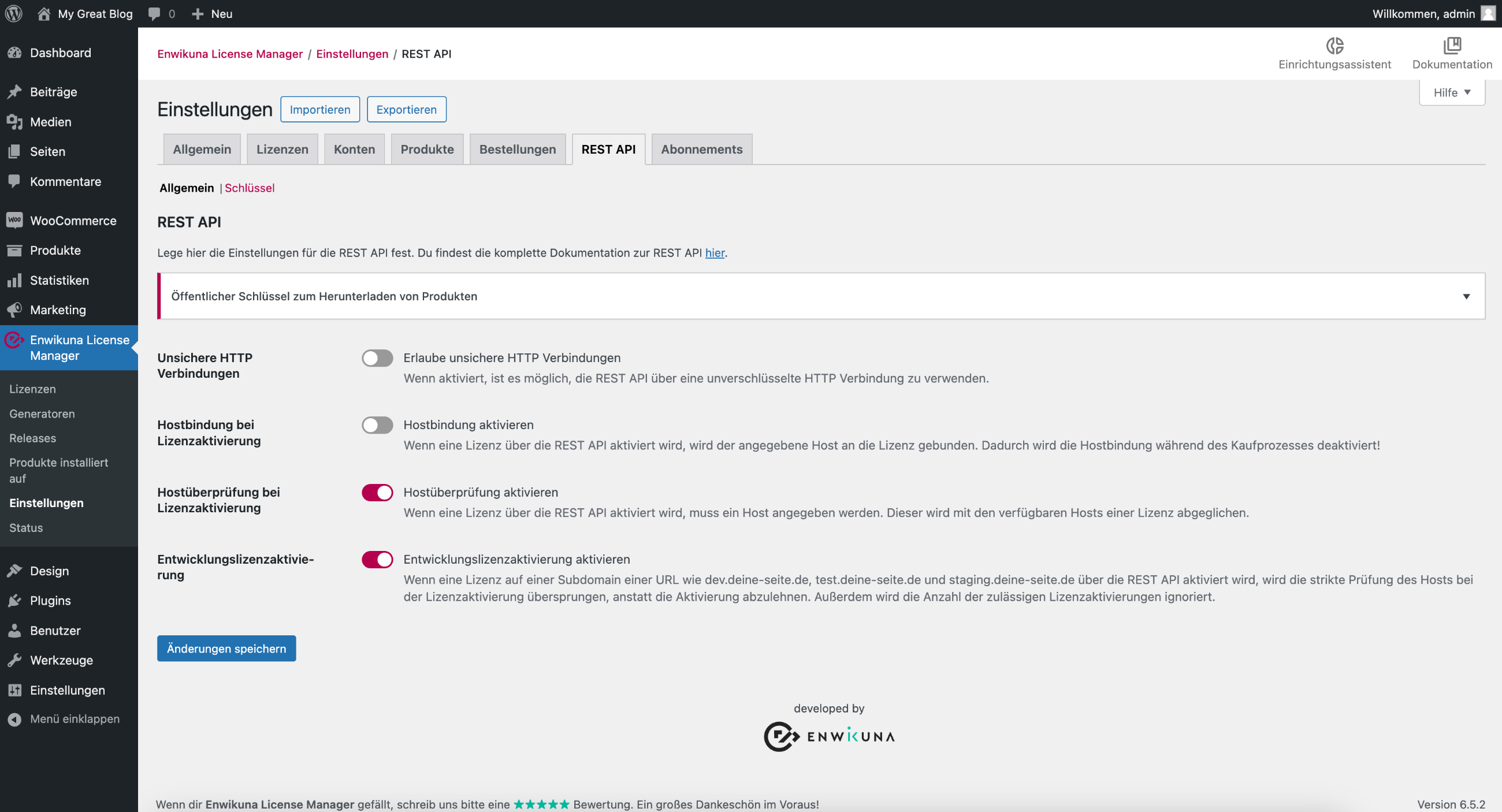This screenshot has width=1502, height=812.
Task: Click the Kommentare speech bubble icon
Action: pos(14,181)
